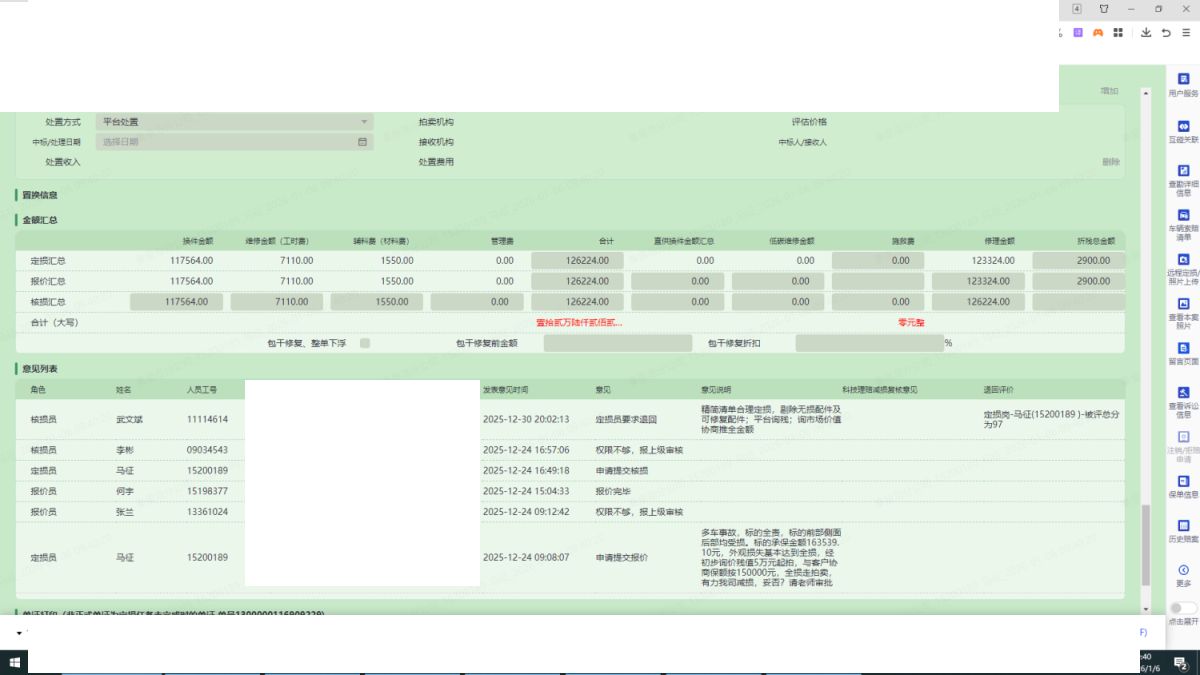Click the 删除 link
Viewport: 1200px width, 675px height.
tap(1111, 162)
